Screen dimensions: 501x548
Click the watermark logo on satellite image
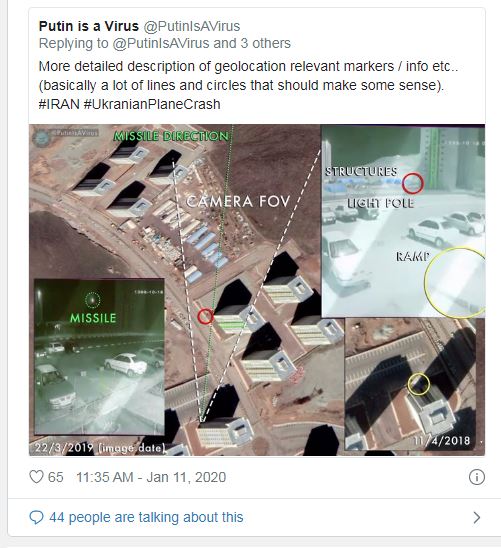click(x=42, y=137)
